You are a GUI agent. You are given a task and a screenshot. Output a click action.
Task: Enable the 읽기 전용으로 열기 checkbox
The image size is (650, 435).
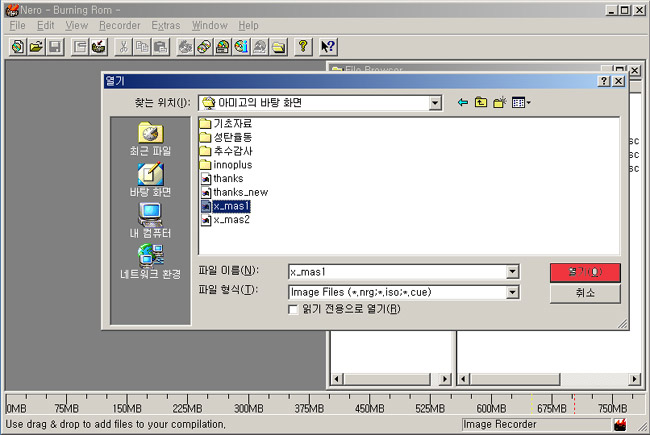[x=293, y=309]
